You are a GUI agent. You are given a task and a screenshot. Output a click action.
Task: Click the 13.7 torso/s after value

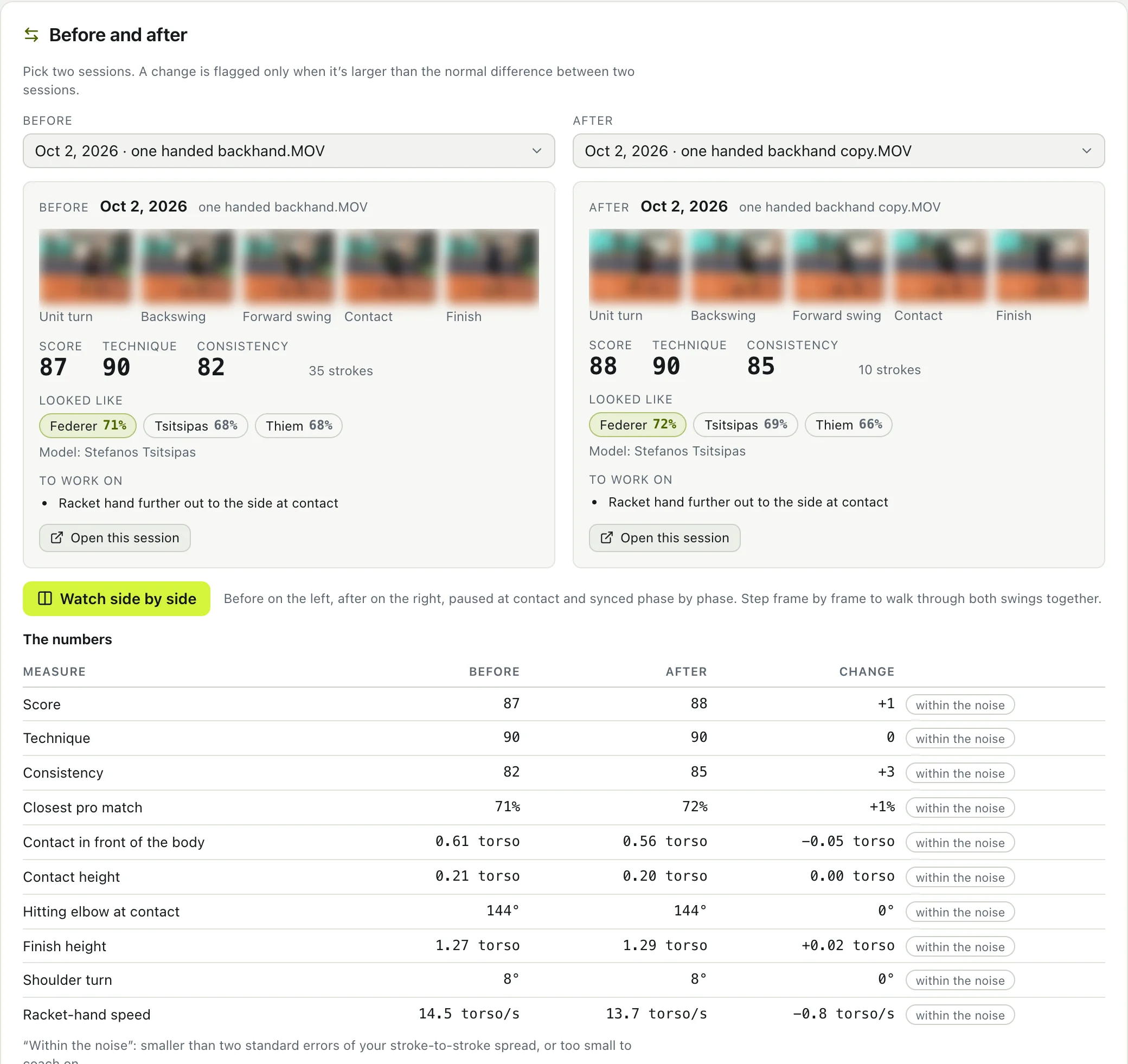pos(657,1014)
